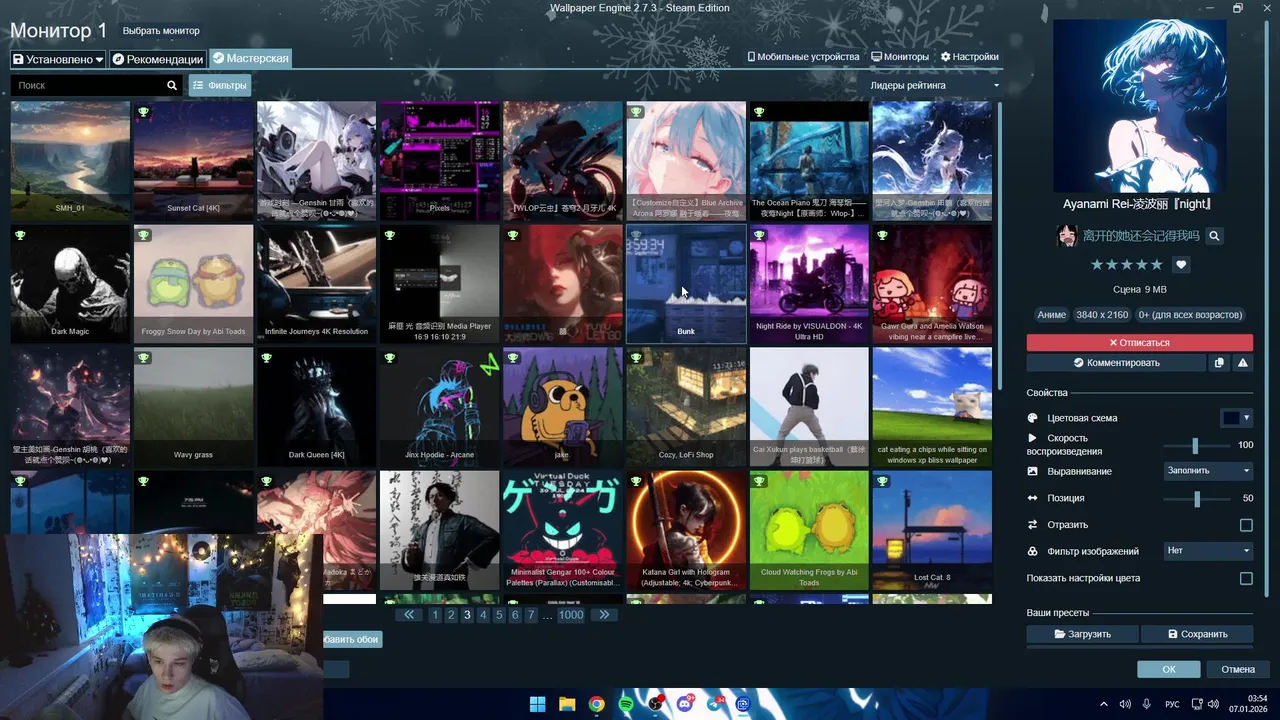Go to page 1000 of results

(x=571, y=615)
